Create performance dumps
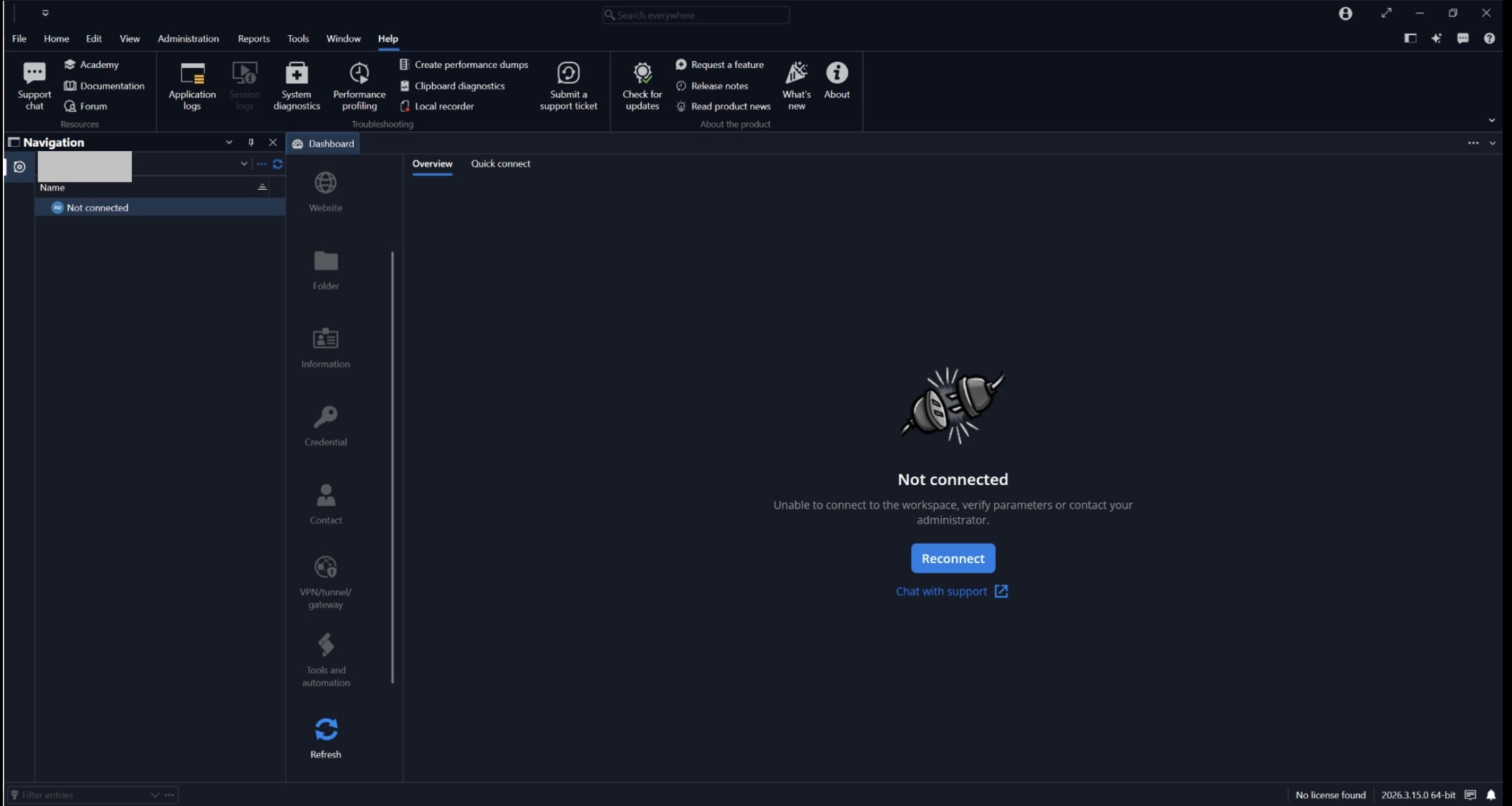The width and height of the screenshot is (1512, 806). pos(464,64)
